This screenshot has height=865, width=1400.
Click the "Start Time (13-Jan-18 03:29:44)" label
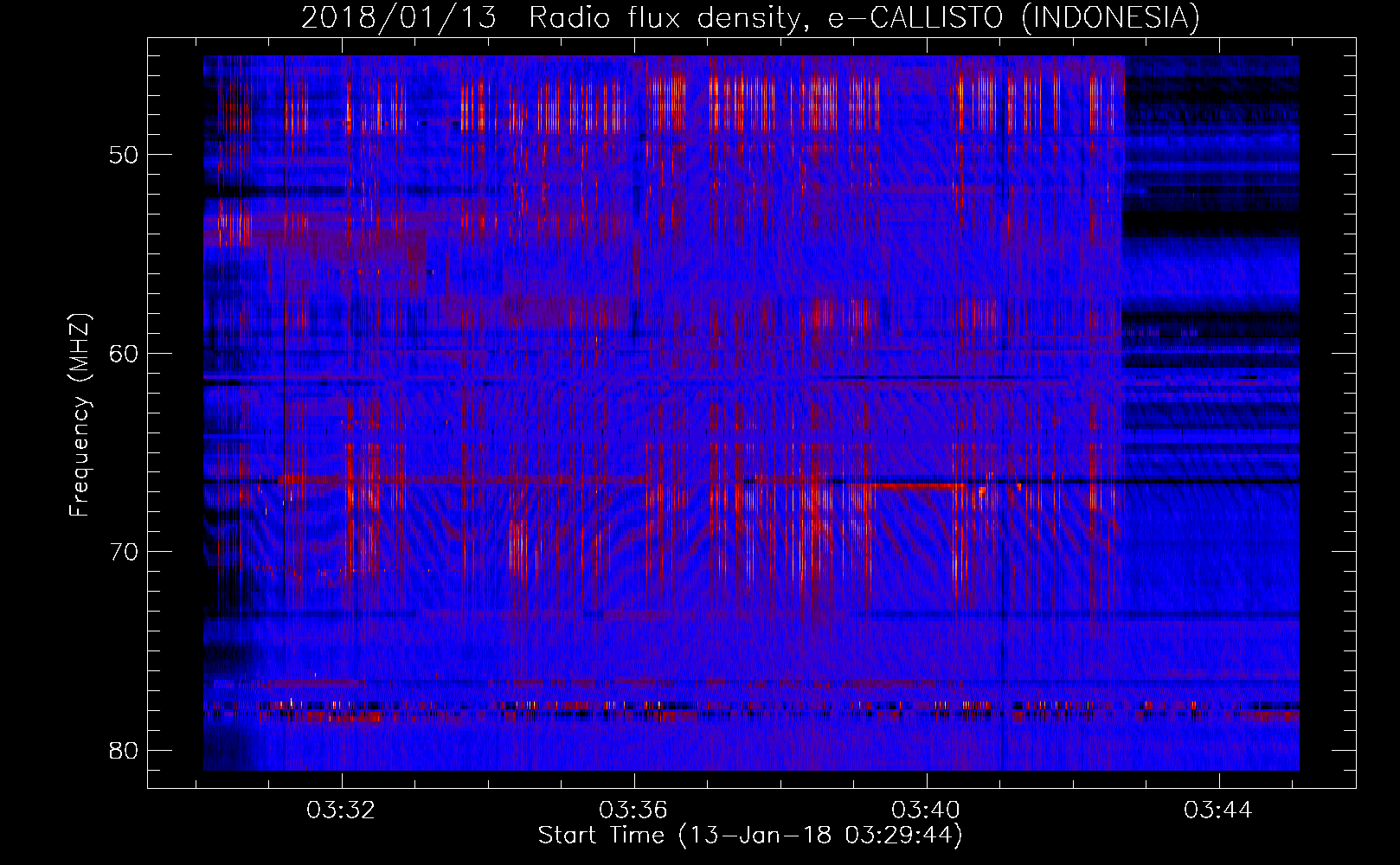750,836
